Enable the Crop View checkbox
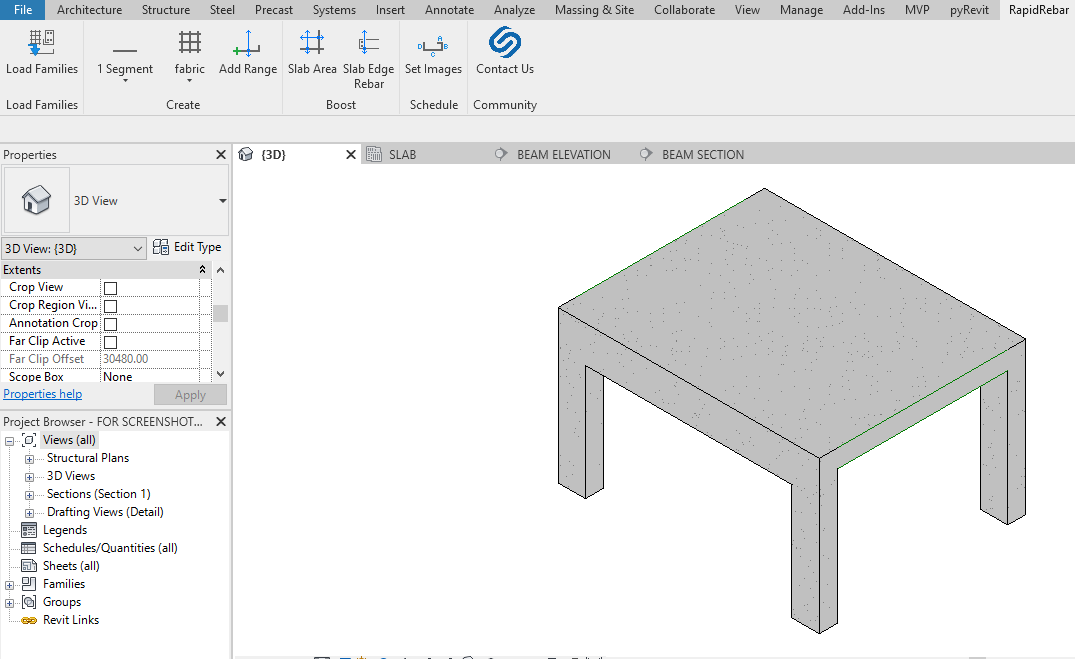 pos(111,288)
